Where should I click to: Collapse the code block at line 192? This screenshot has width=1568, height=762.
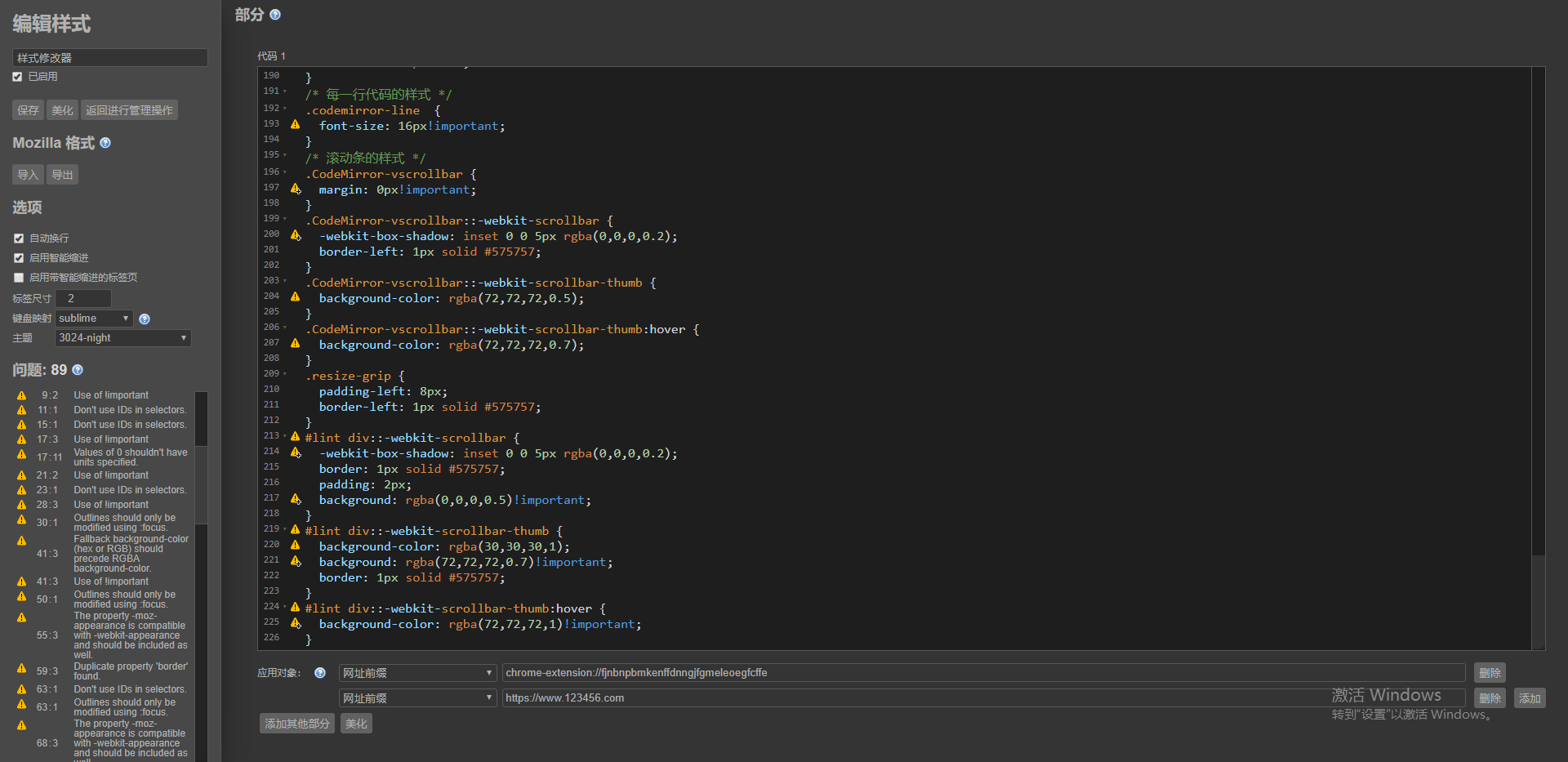pos(285,109)
